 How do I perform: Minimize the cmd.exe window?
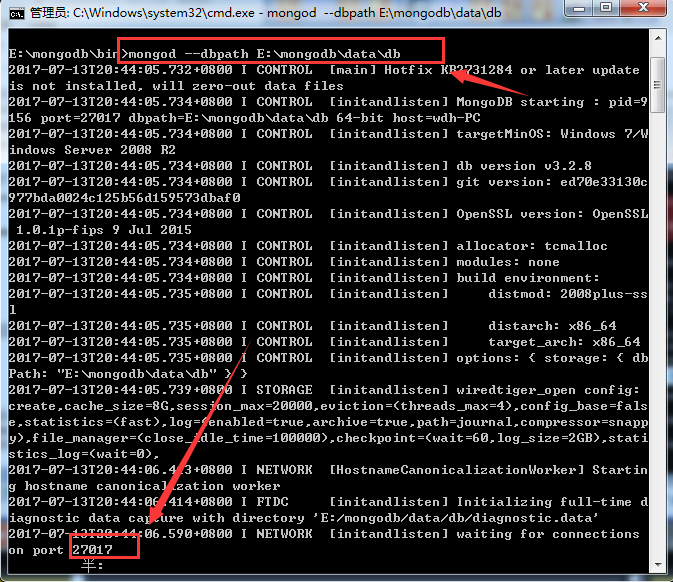pos(579,8)
